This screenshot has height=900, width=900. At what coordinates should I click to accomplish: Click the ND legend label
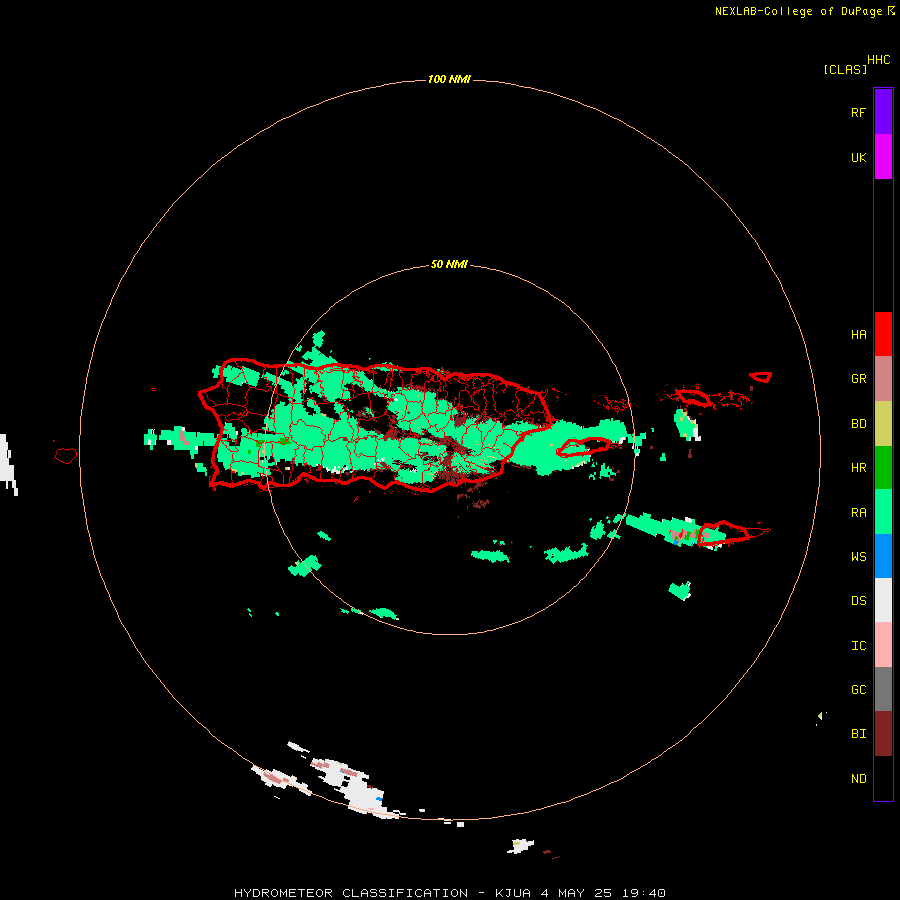pyautogui.click(x=858, y=779)
